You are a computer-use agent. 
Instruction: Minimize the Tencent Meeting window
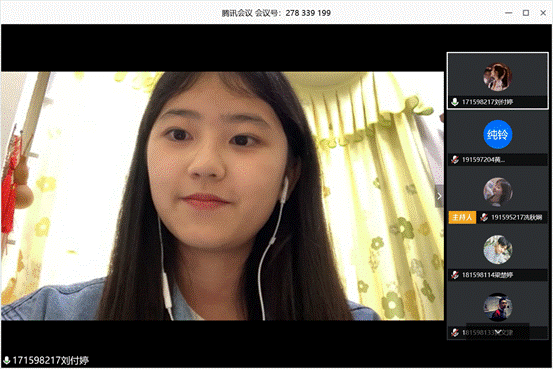pyautogui.click(x=509, y=13)
